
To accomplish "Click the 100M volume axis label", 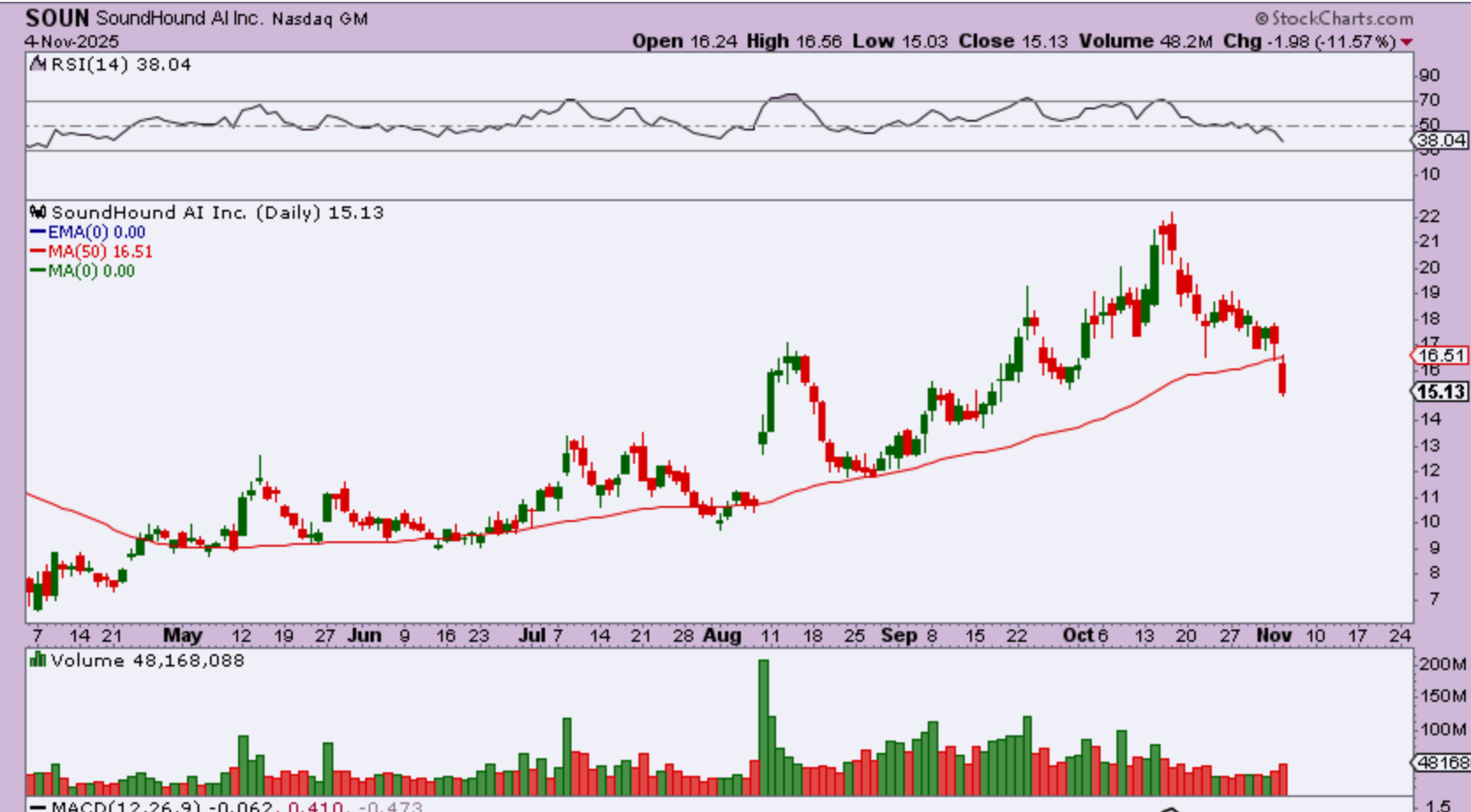I will click(1442, 730).
